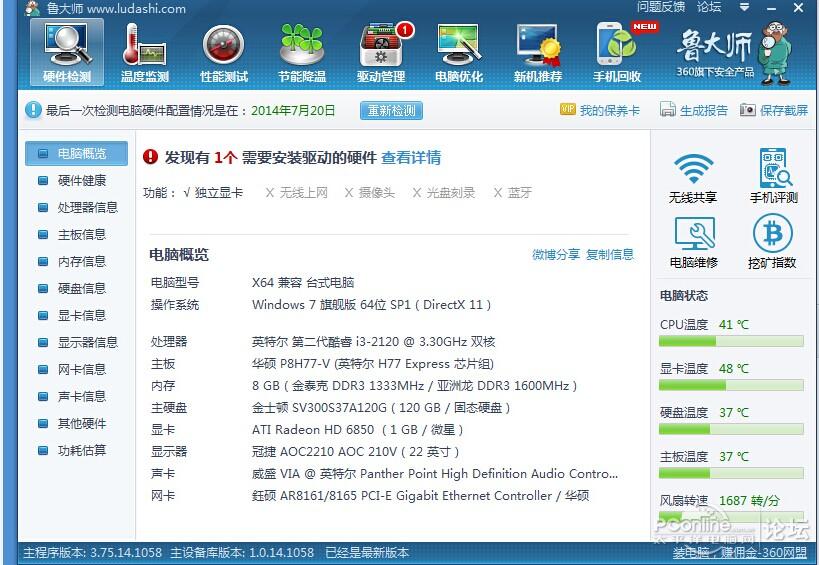Click the 主板温度 progress bar
The height and width of the screenshot is (565, 819).
[731, 473]
